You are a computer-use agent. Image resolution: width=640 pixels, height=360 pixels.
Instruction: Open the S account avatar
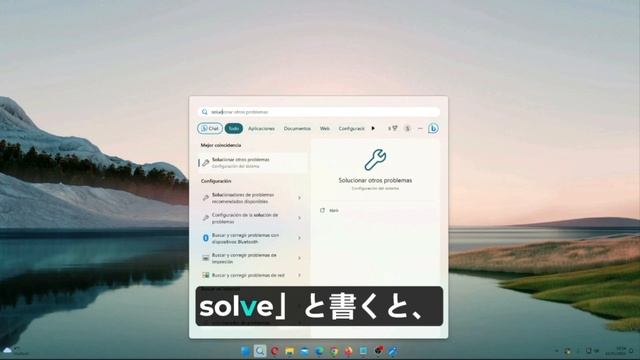coord(407,129)
